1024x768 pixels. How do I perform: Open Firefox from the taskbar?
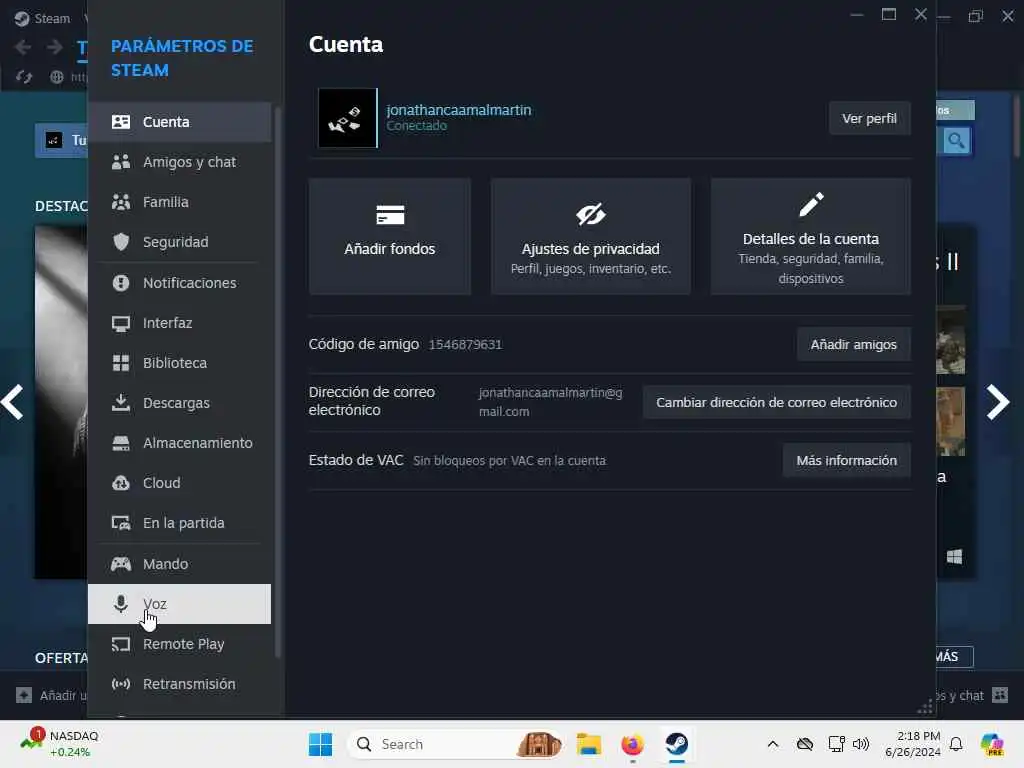[x=632, y=744]
